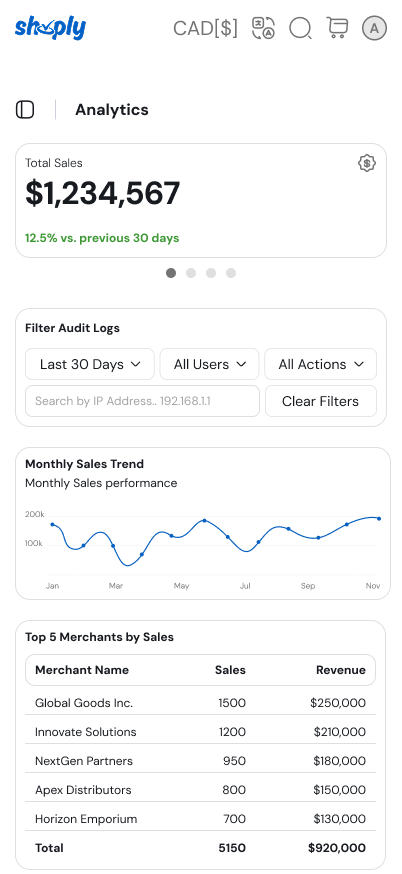Select CAD[$] currency selector
Screen dimensions: 402x874
coord(205,28)
